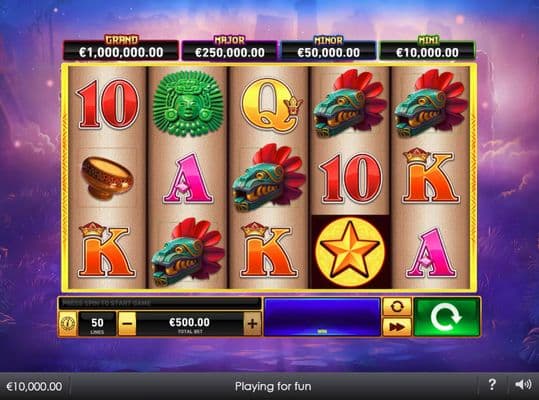
Task: Click the Mini jackpot display
Action: click(427, 49)
